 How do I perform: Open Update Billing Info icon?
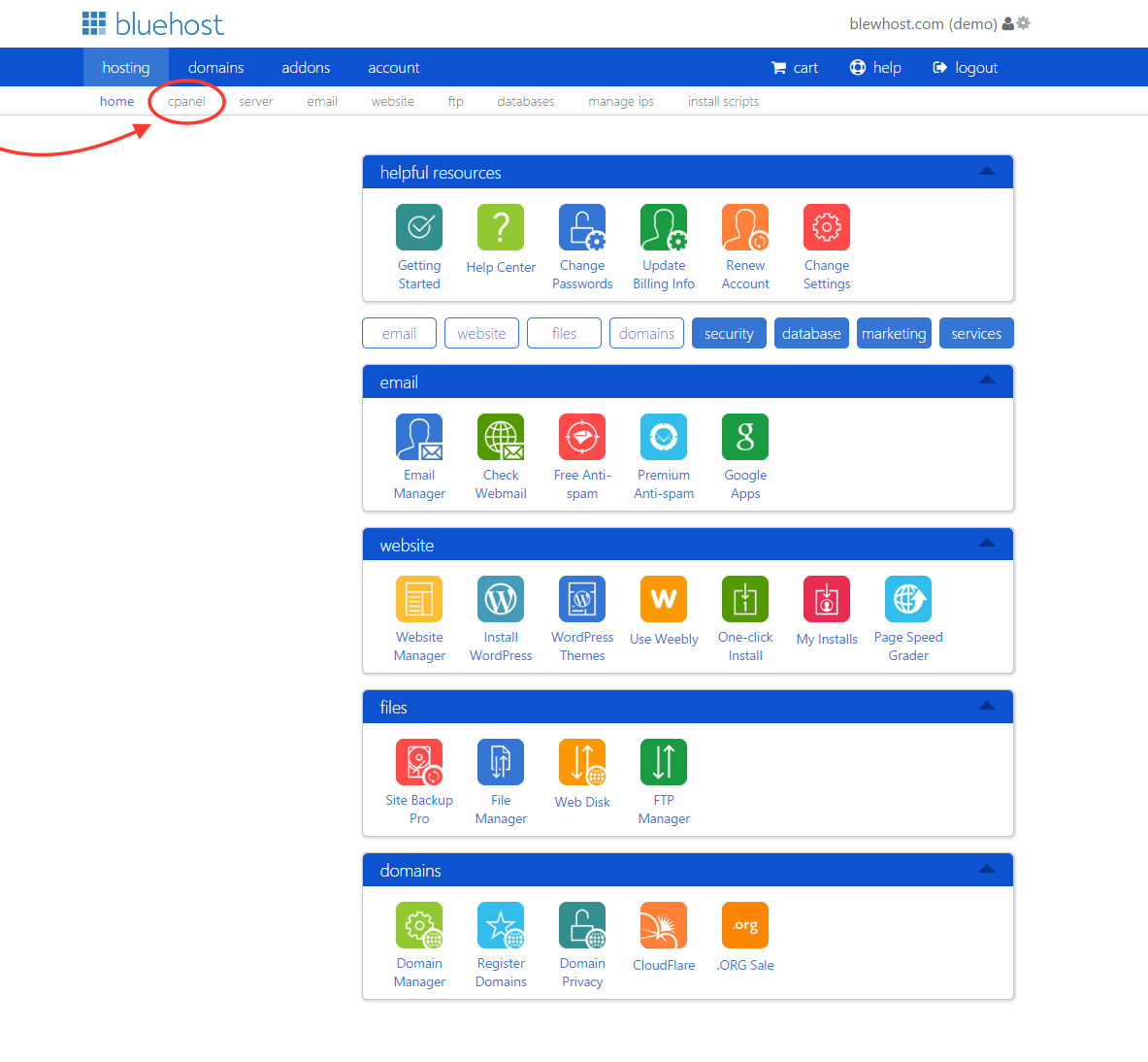(x=664, y=227)
